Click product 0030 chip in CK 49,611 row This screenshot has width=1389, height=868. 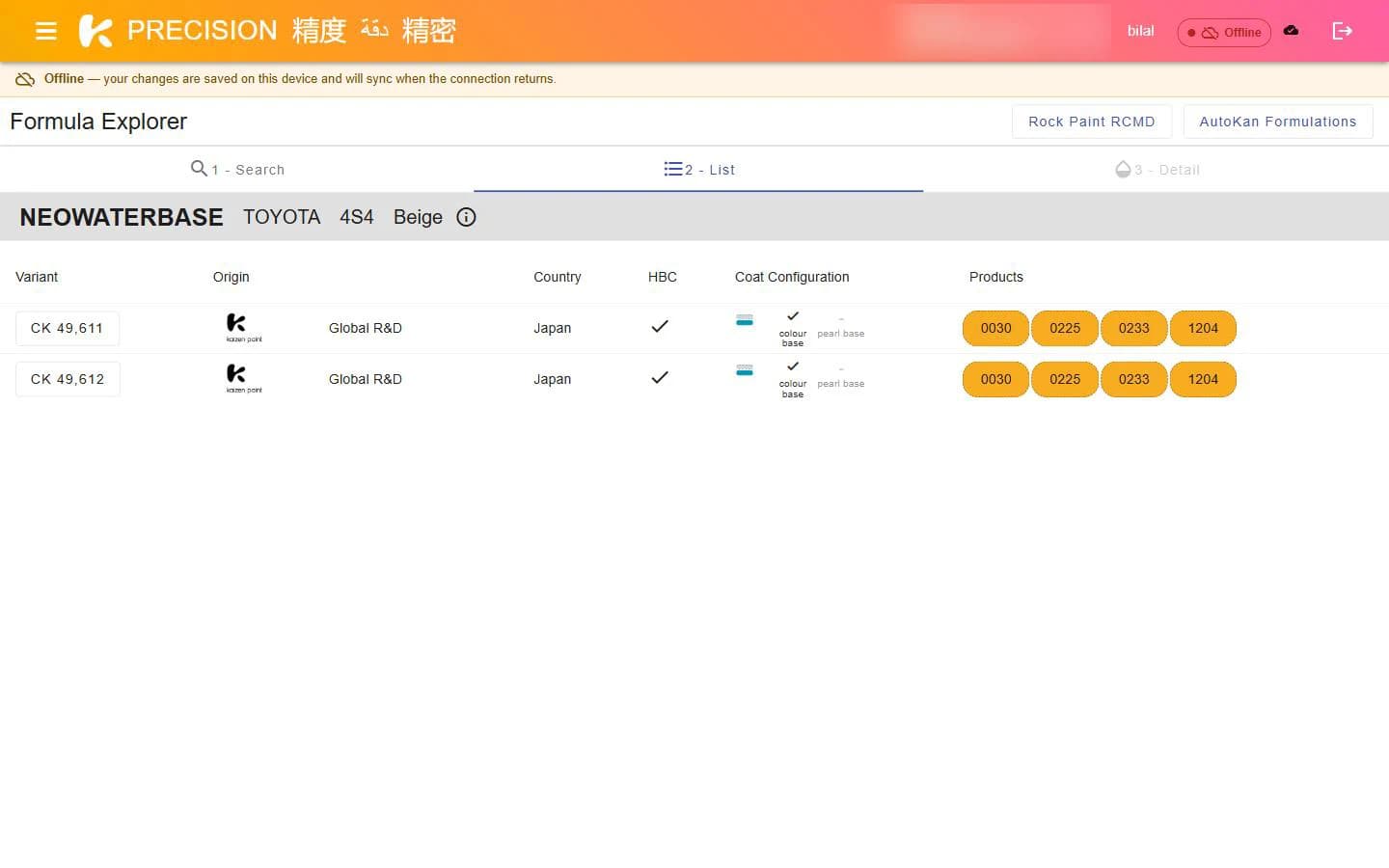pyautogui.click(x=996, y=328)
